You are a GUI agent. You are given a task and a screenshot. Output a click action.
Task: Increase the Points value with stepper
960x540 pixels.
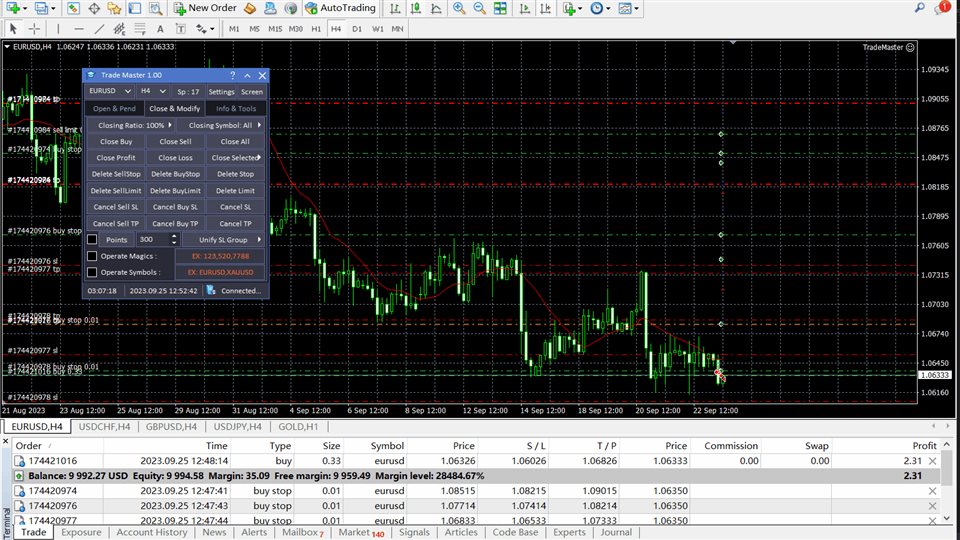pos(174,236)
